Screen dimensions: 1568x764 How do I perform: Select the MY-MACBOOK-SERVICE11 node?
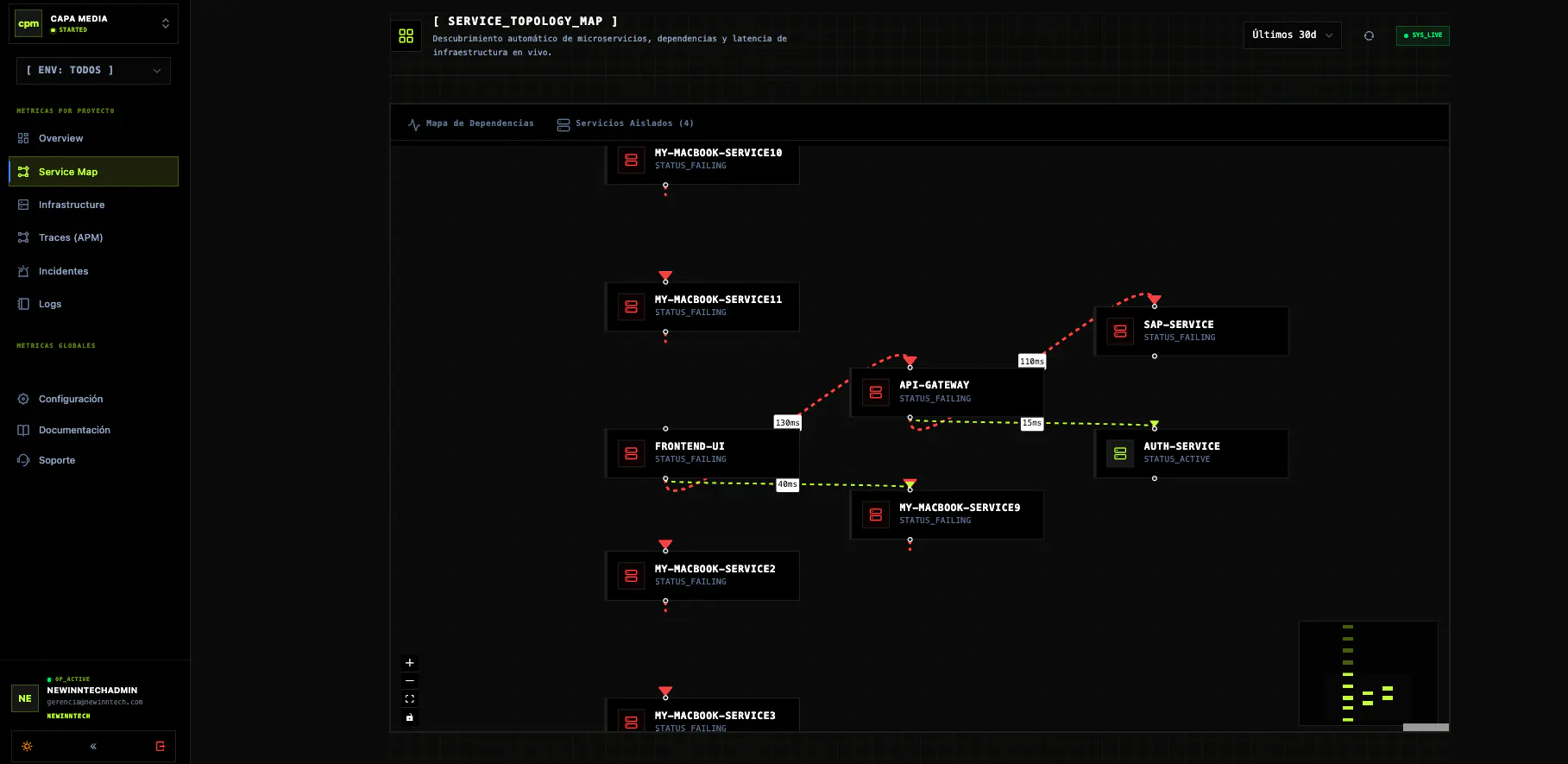702,306
